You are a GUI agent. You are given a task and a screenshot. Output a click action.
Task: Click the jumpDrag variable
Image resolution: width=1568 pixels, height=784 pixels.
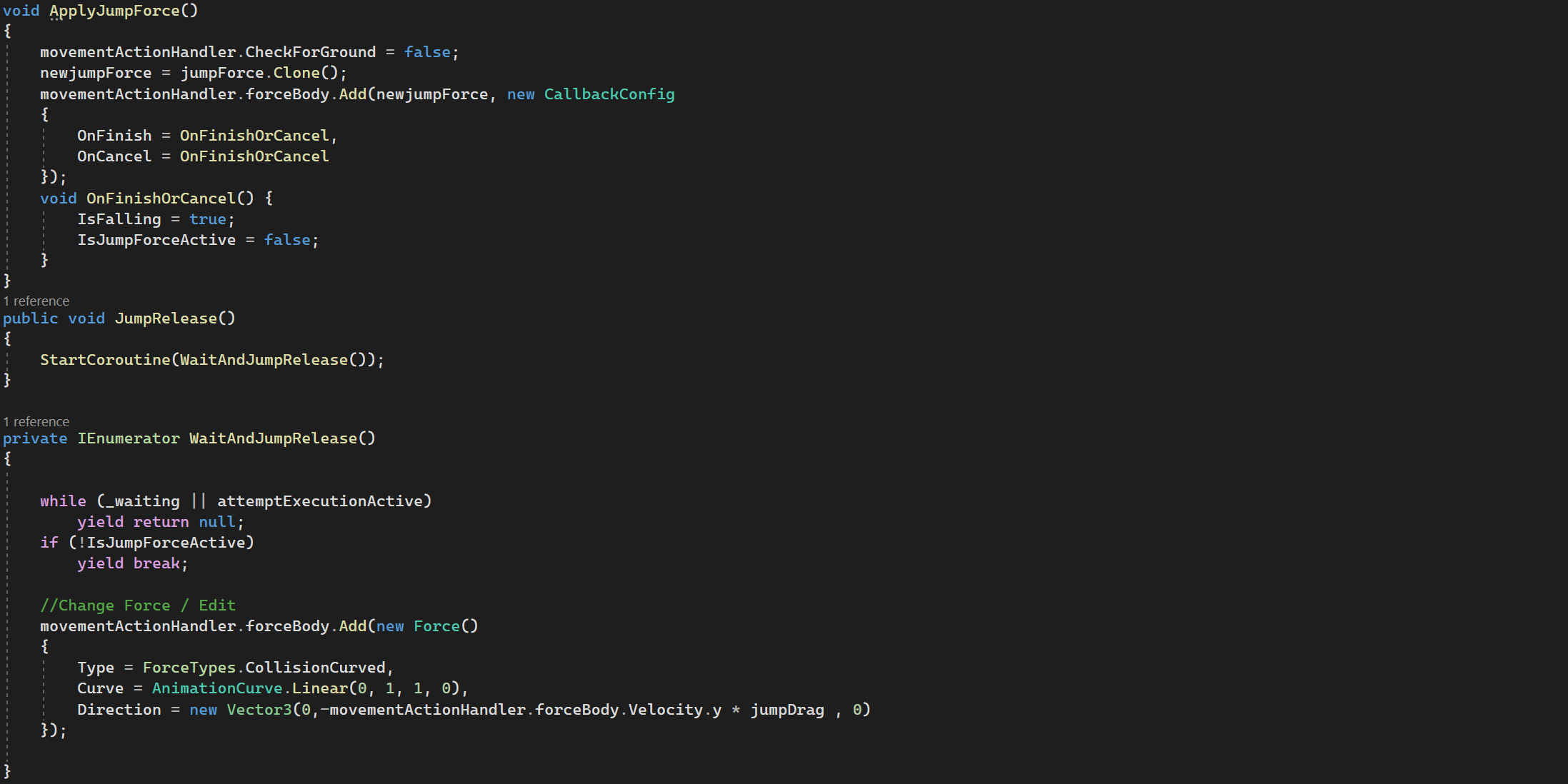point(787,710)
